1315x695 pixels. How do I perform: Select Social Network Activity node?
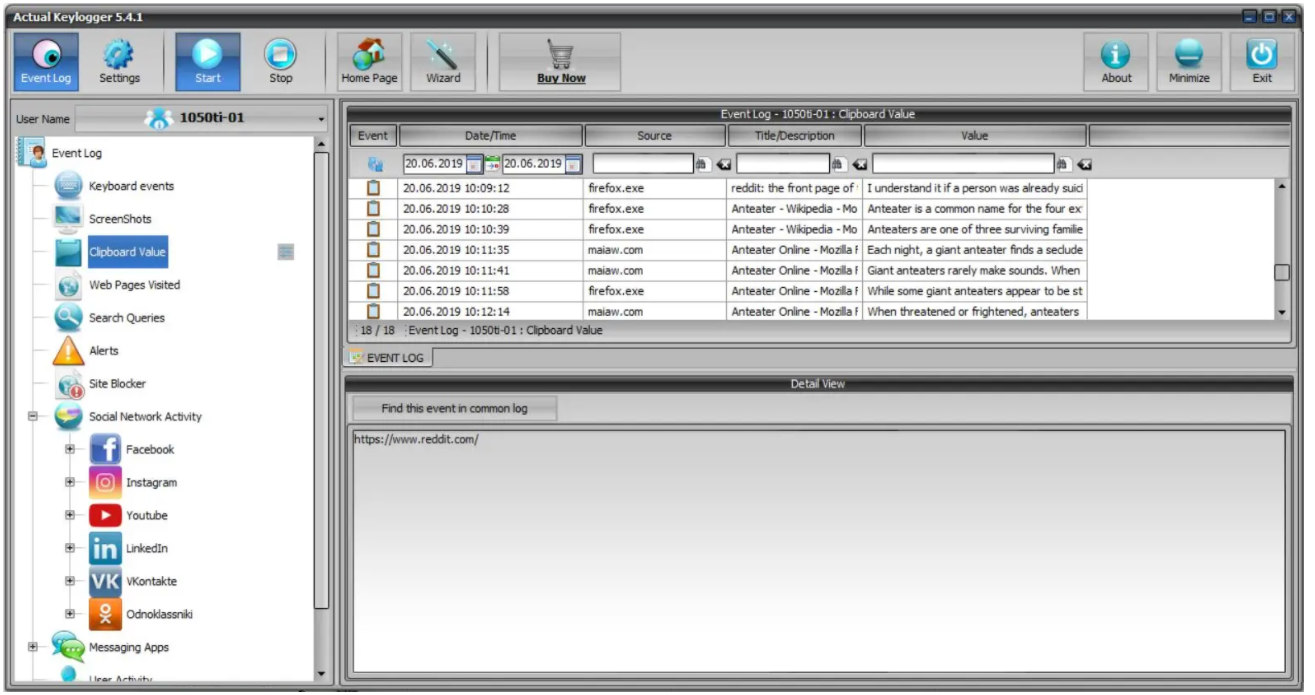[145, 417]
